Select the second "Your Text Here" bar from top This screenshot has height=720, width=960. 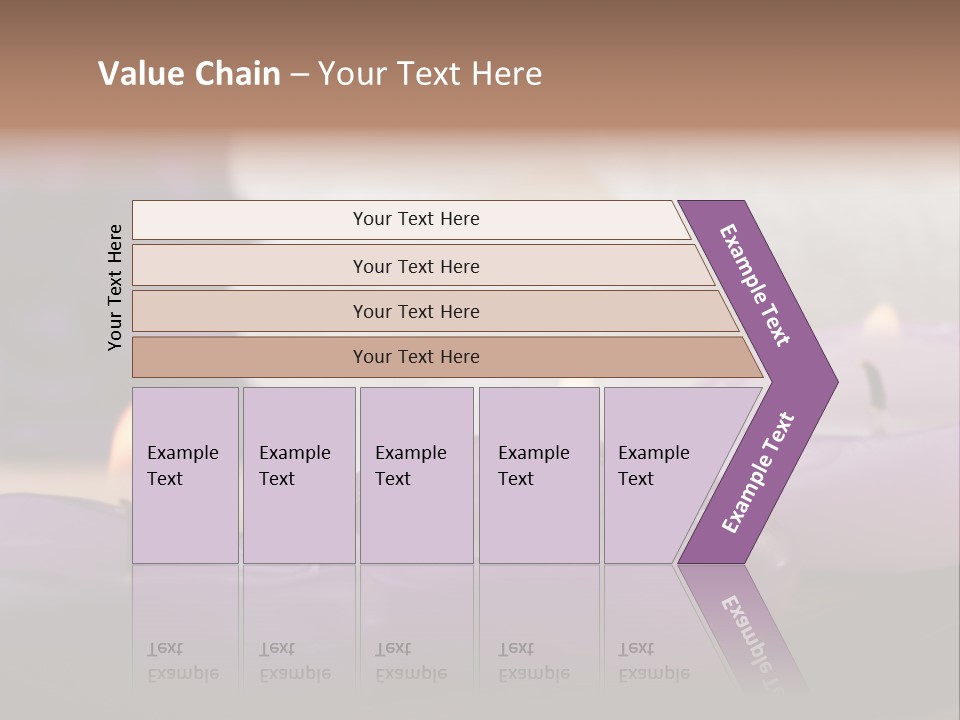(416, 266)
